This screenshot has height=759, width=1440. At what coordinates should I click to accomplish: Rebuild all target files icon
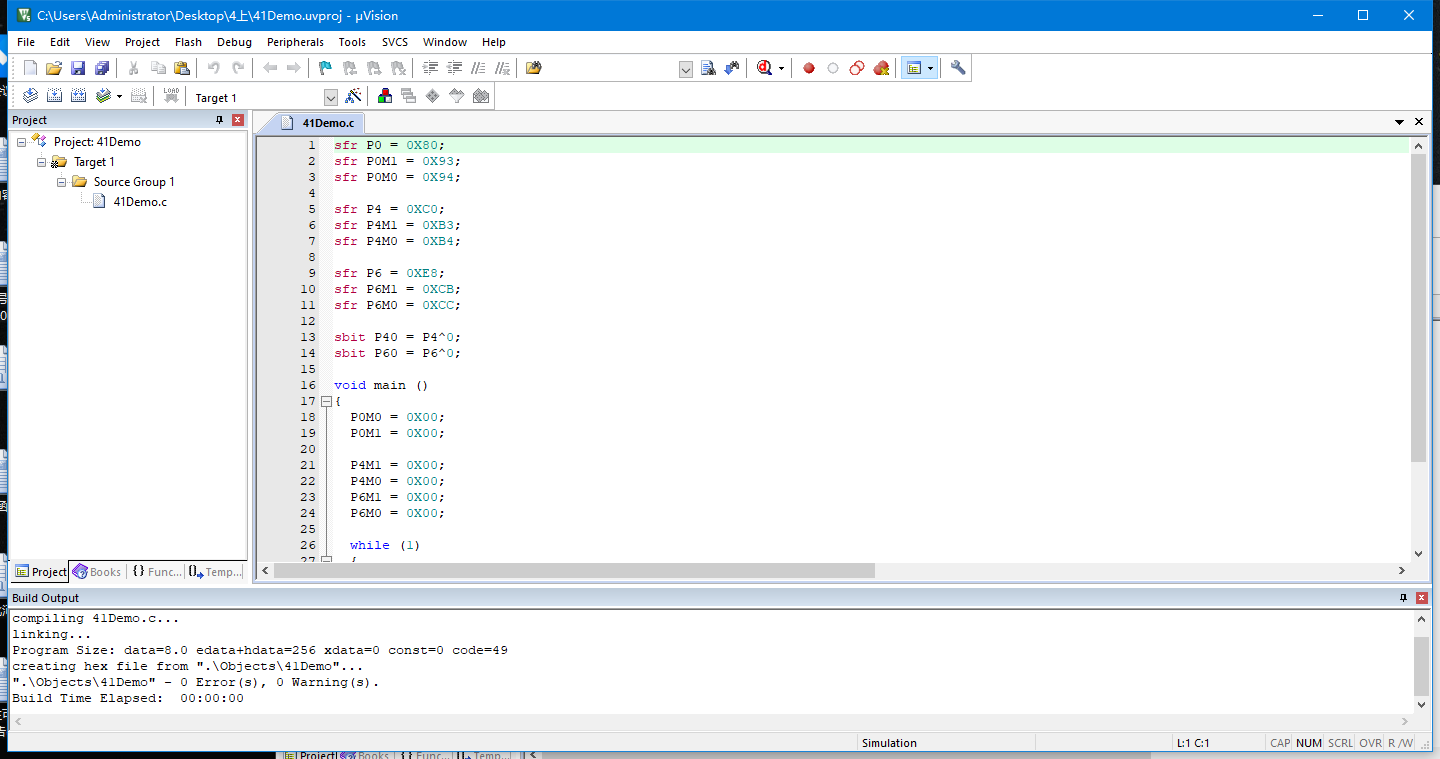tap(78, 96)
